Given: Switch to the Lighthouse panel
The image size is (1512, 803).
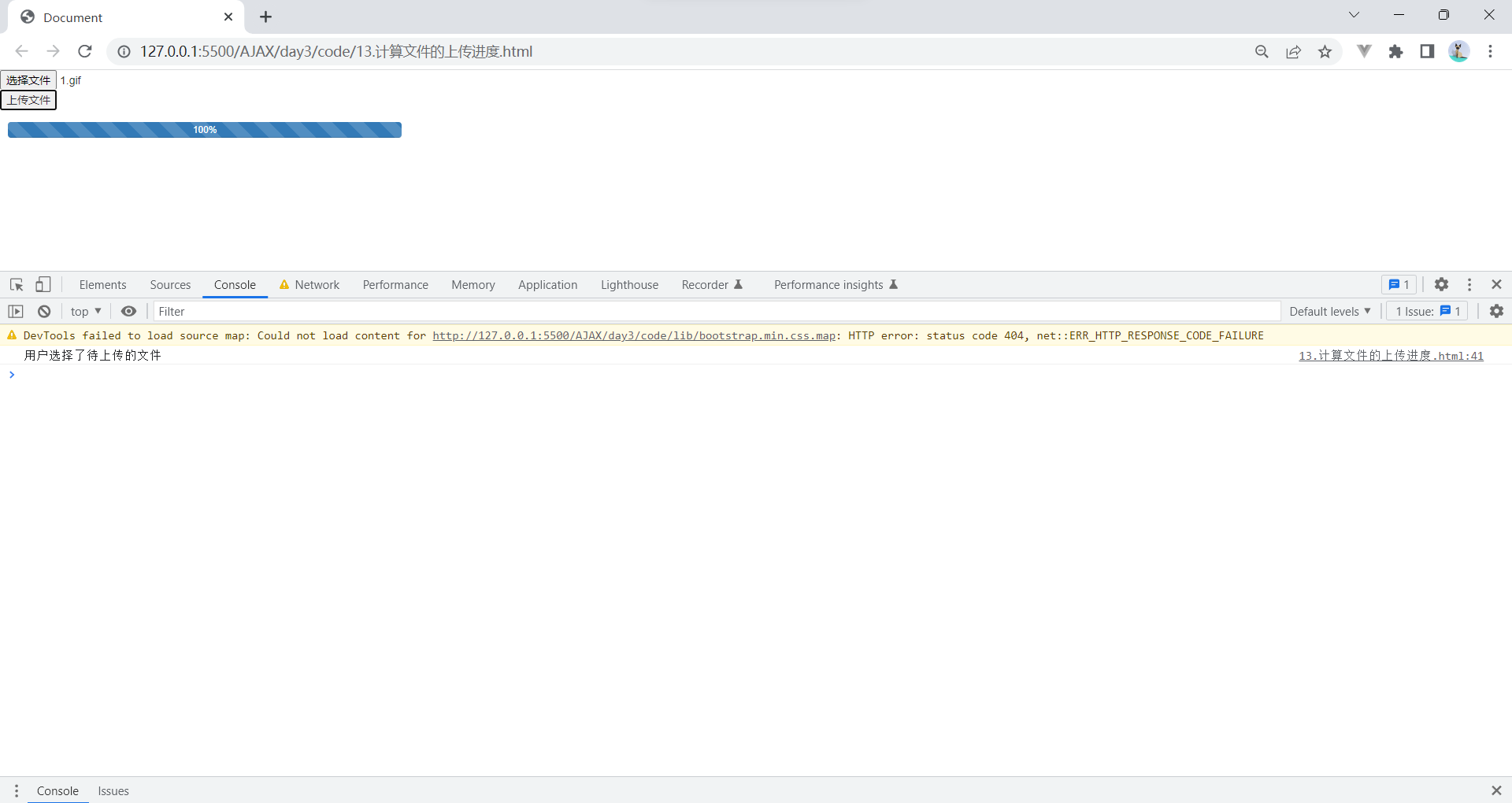Looking at the screenshot, I should click(629, 284).
